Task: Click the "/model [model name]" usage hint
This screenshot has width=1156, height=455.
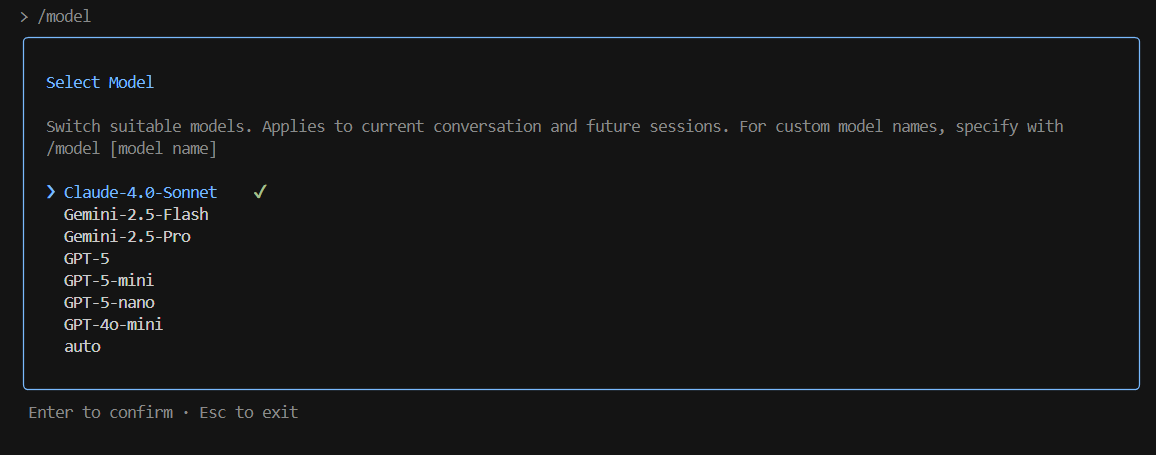Action: click(131, 149)
